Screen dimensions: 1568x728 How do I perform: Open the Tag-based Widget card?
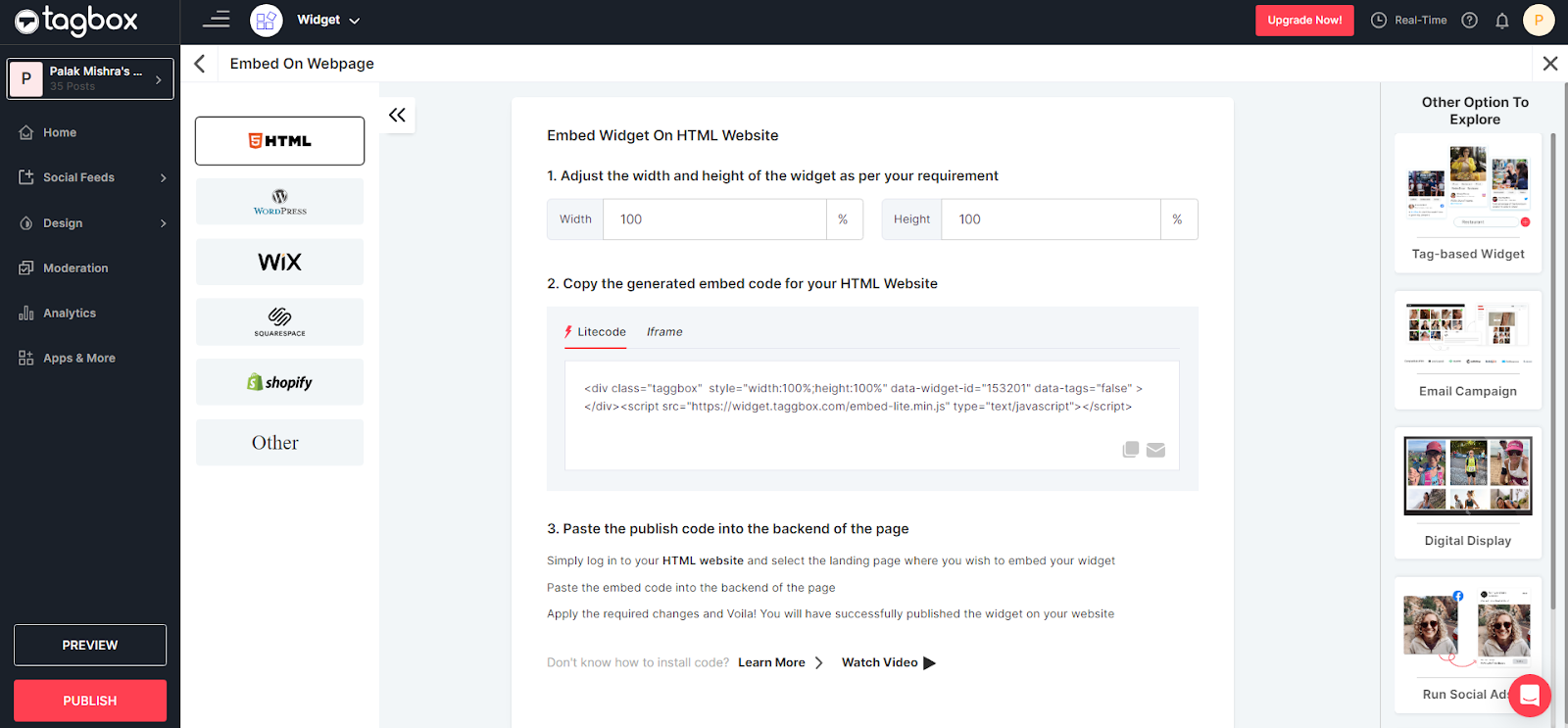pos(1468,204)
